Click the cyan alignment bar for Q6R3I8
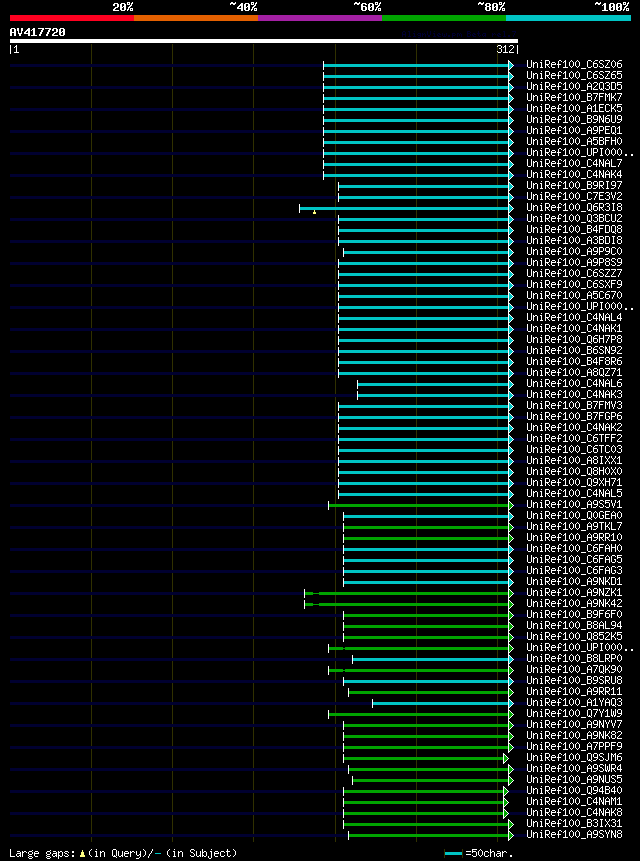Image resolution: width=640 pixels, height=861 pixels. [x=404, y=208]
